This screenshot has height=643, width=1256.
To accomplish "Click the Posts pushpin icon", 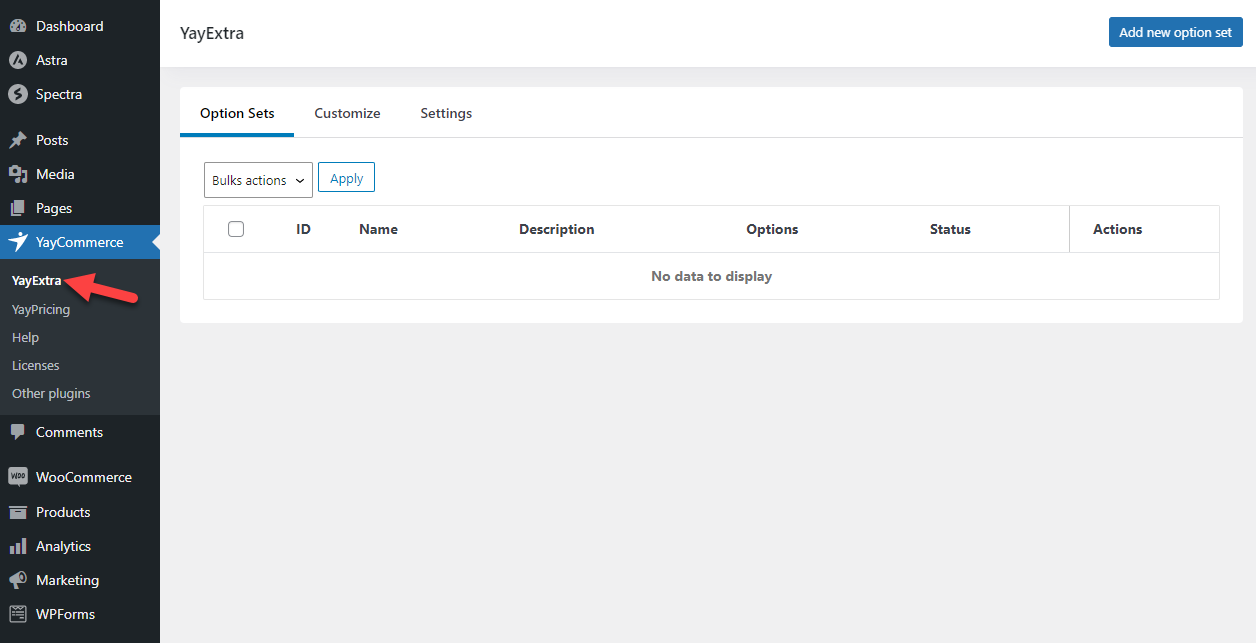I will point(18,140).
